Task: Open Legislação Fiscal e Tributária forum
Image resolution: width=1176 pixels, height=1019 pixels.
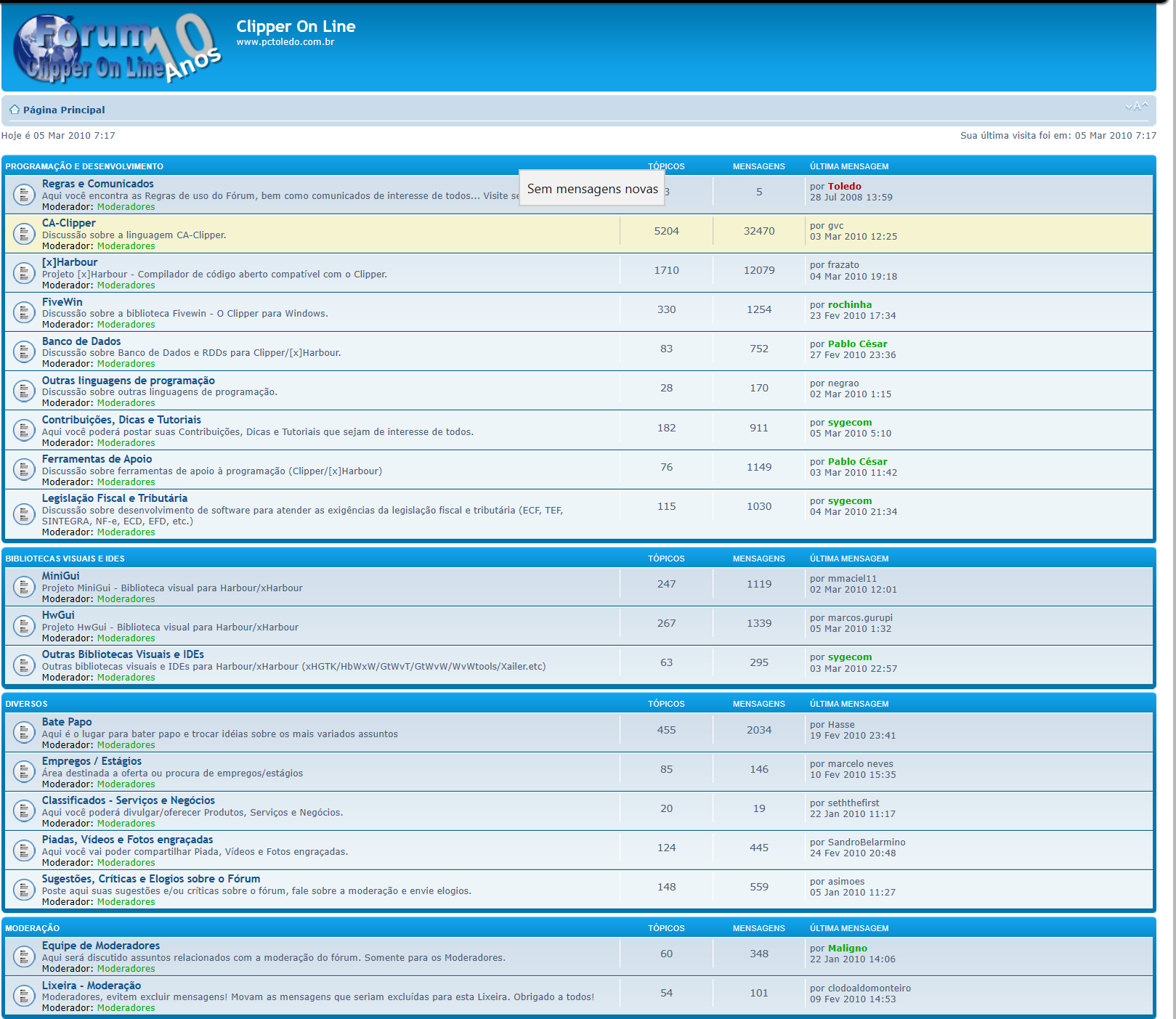Action: (115, 498)
